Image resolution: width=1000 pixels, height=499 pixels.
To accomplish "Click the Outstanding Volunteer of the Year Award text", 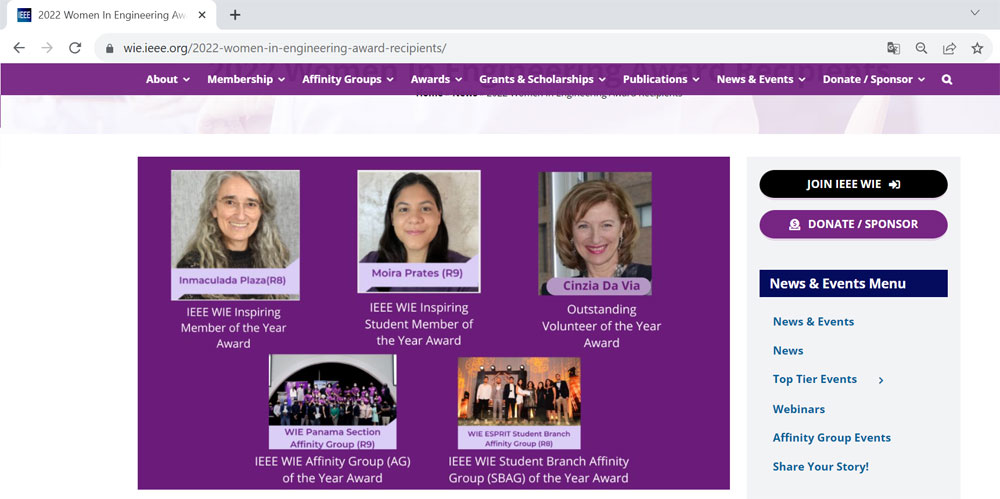I will pos(601,326).
